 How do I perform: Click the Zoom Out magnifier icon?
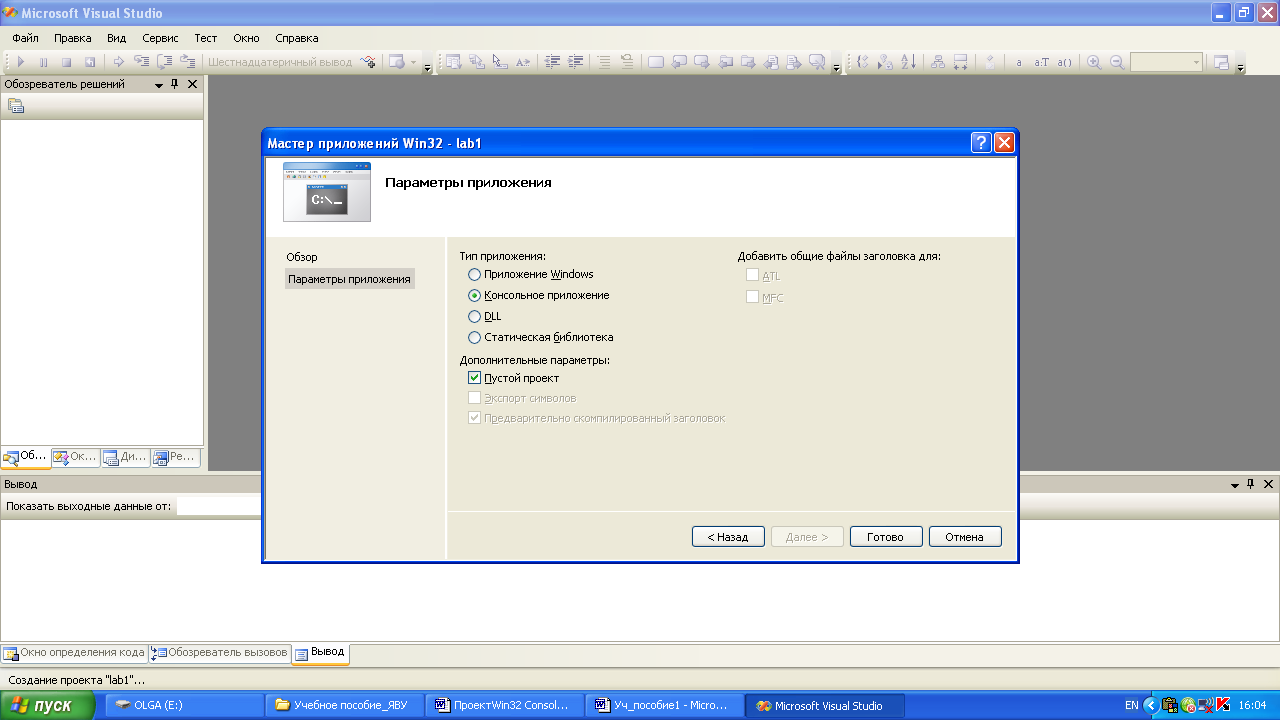[x=1117, y=62]
